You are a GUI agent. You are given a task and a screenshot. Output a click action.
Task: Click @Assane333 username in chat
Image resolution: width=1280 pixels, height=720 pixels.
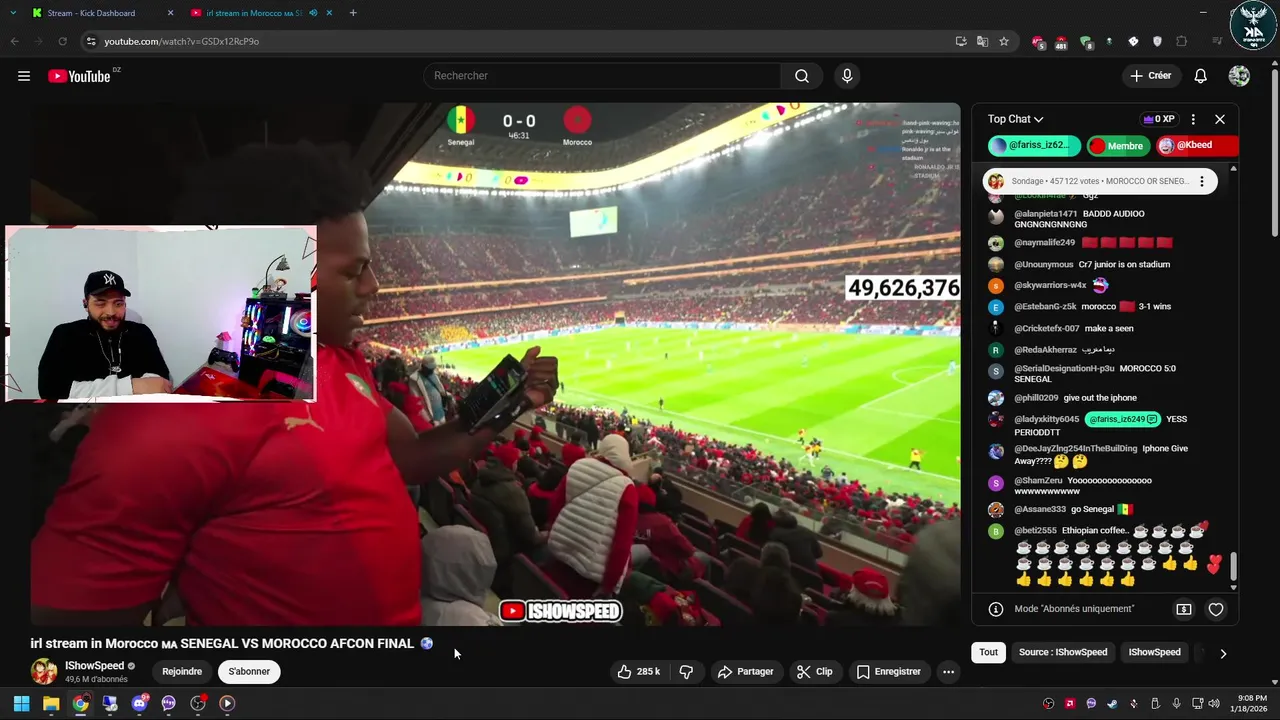pos(1039,509)
